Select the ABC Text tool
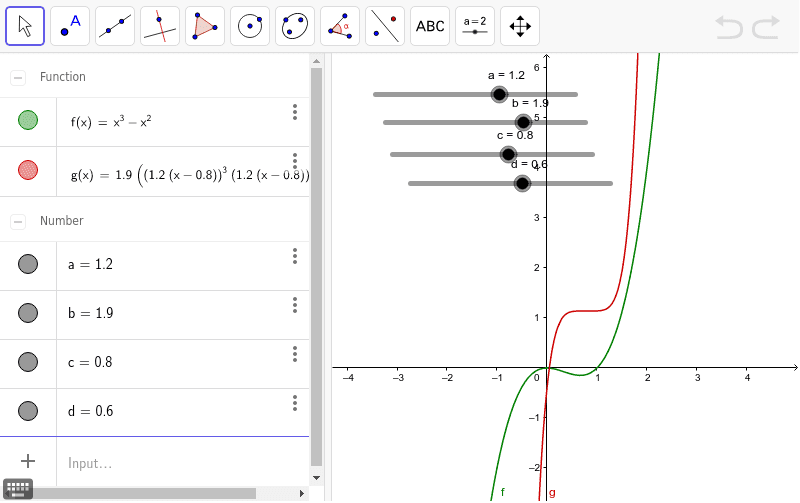Screen dimensions: 800x503 point(430,26)
